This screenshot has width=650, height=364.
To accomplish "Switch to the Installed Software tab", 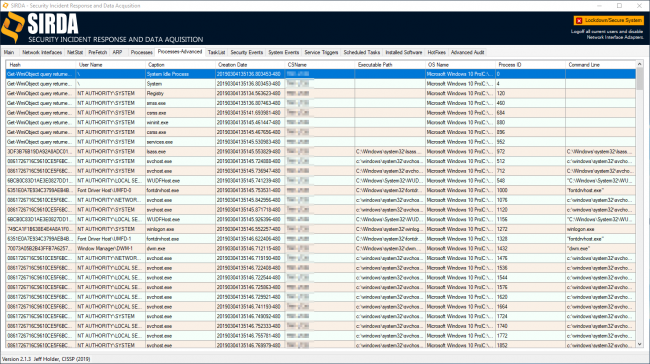I will pyautogui.click(x=404, y=52).
